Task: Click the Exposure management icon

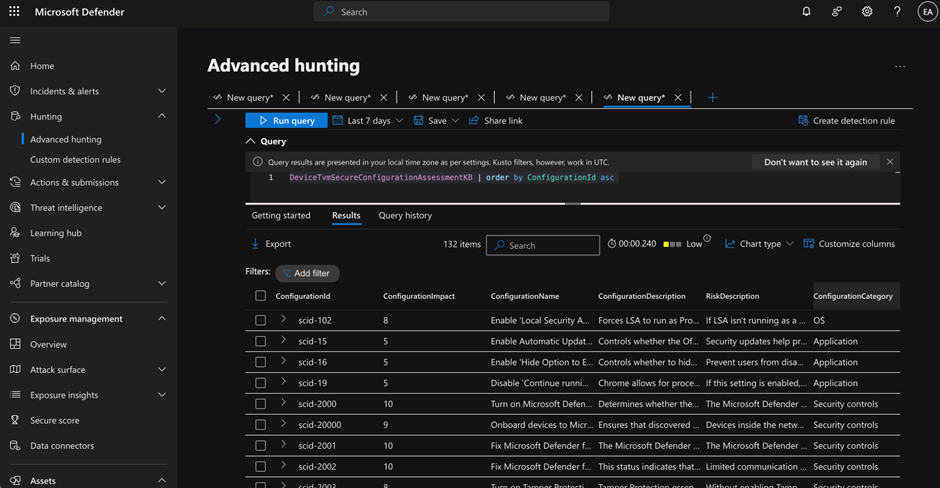Action: point(15,318)
